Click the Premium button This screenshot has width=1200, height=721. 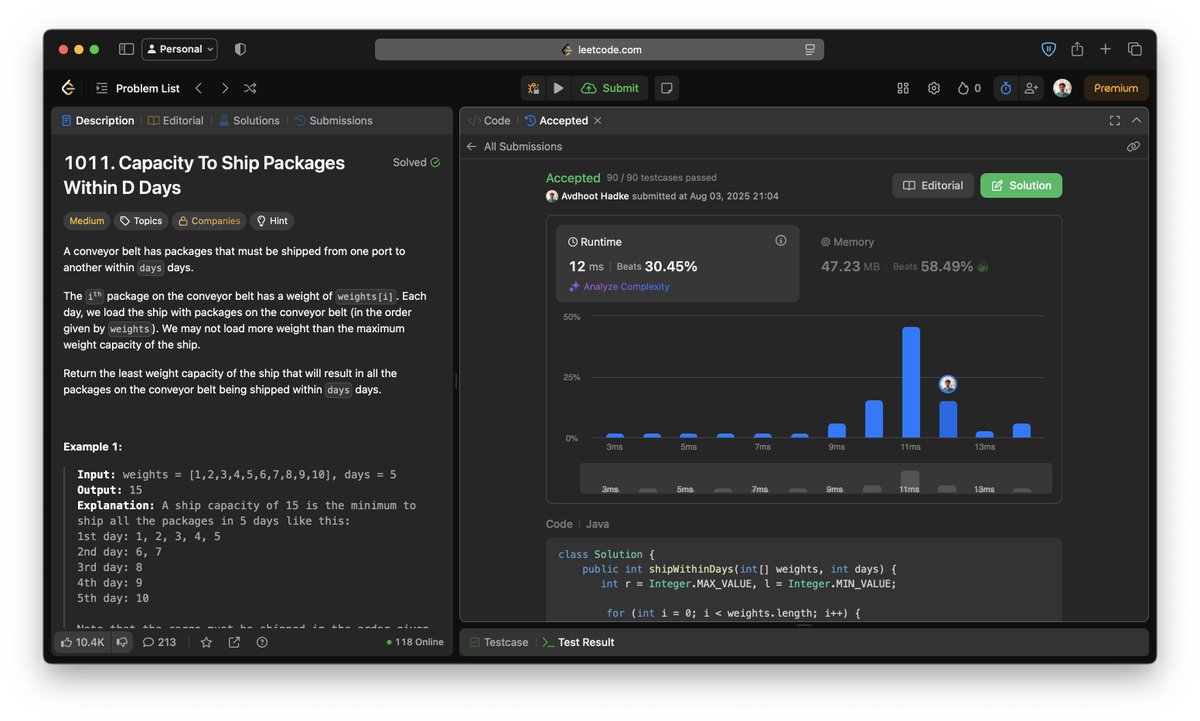tap(1116, 88)
